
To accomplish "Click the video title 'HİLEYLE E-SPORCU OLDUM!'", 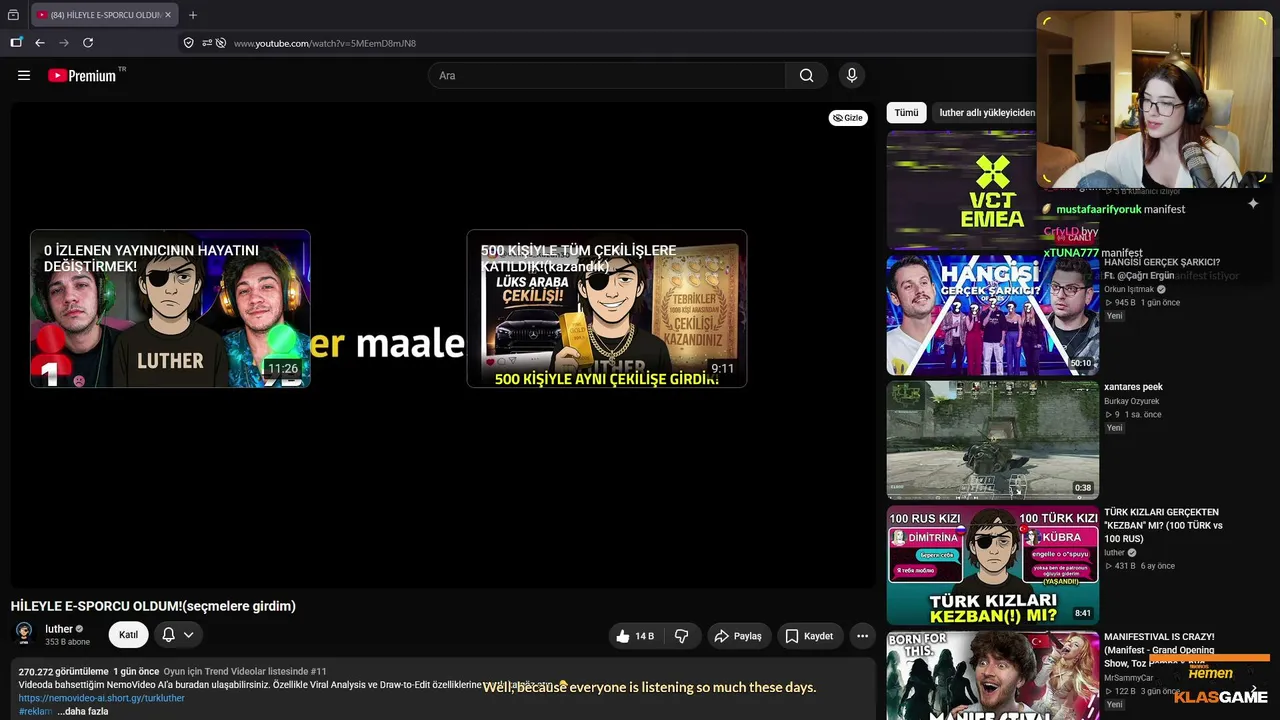I will click(153, 606).
